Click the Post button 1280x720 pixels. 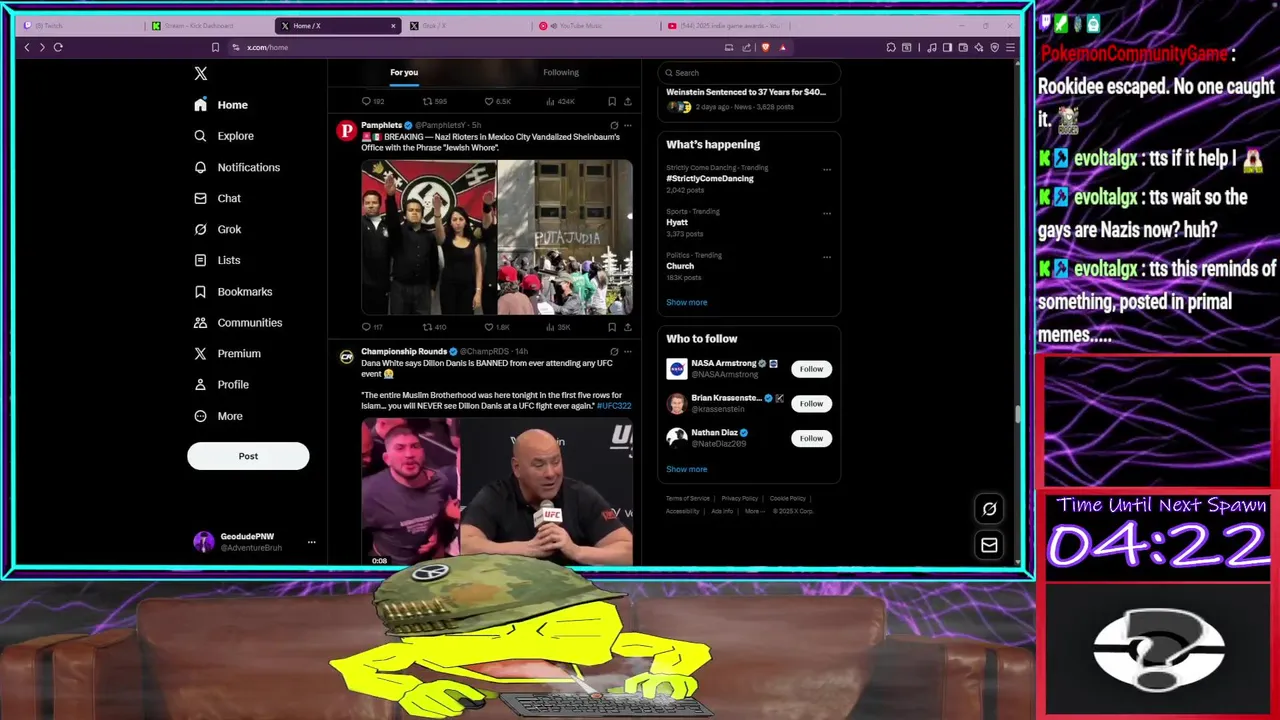pyautogui.click(x=248, y=456)
